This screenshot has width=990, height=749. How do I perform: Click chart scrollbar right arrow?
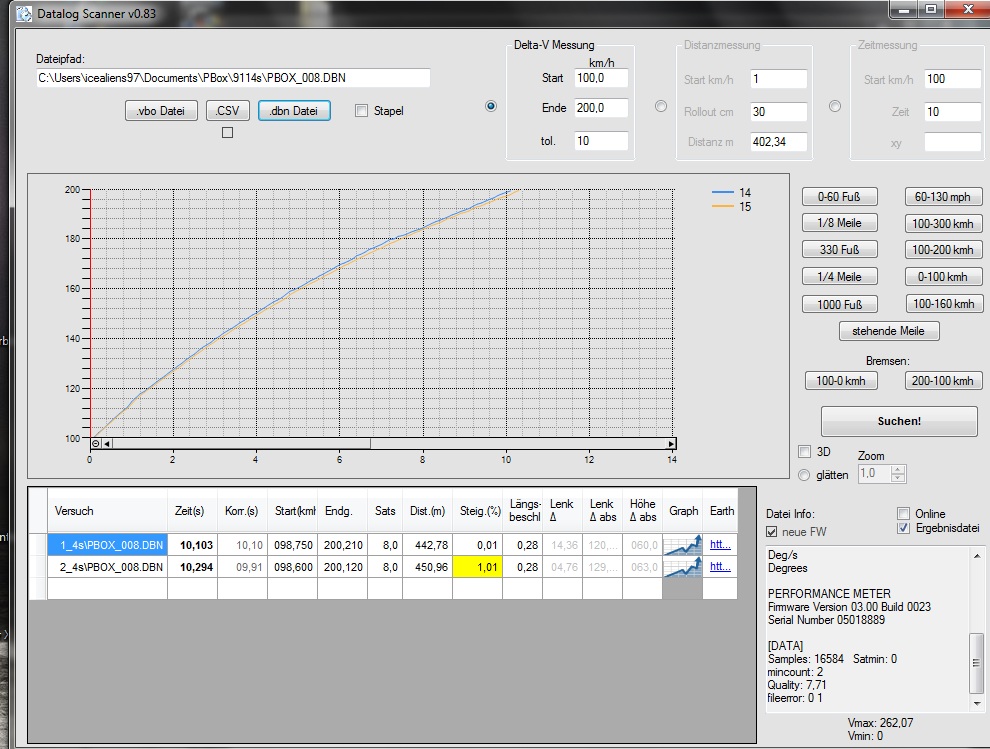click(x=671, y=444)
